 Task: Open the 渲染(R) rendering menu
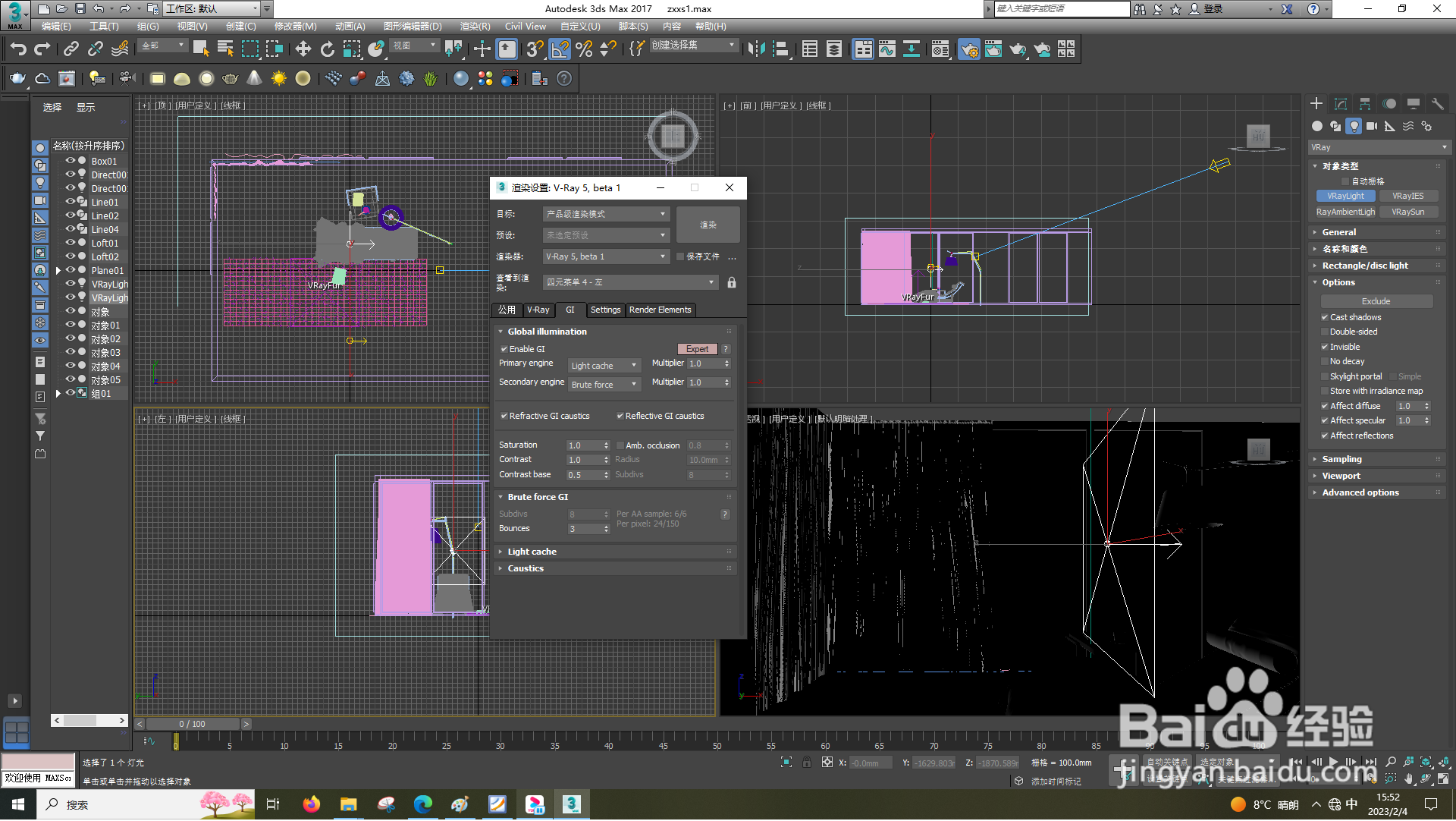pos(475,26)
